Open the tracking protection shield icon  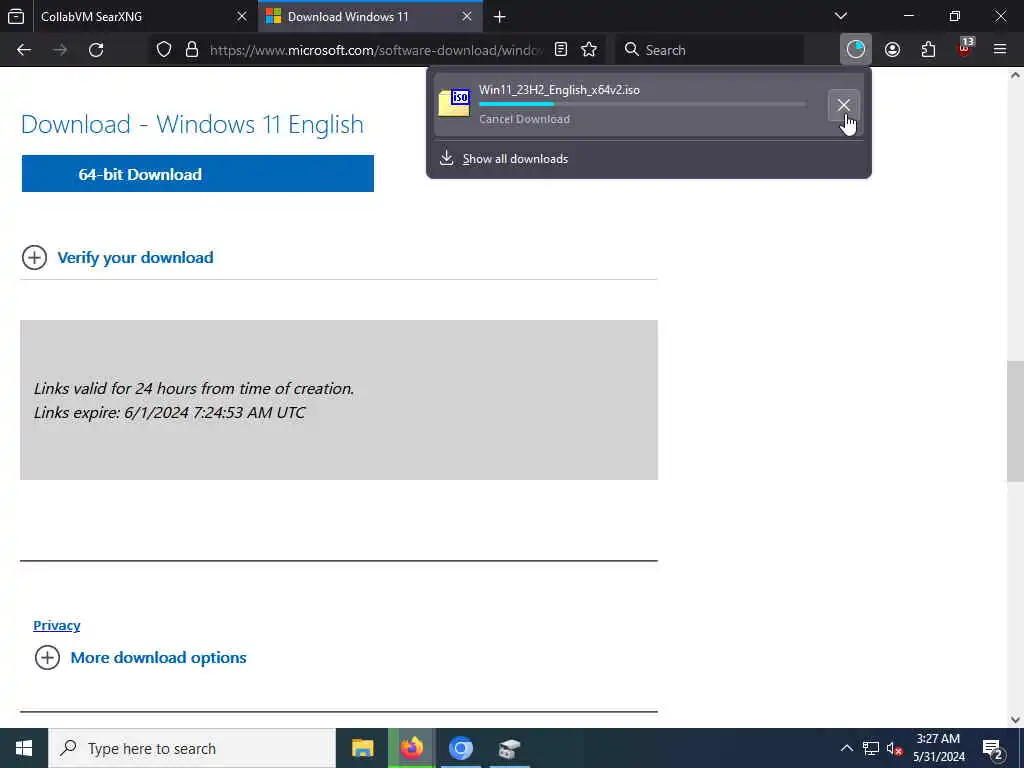pos(164,50)
